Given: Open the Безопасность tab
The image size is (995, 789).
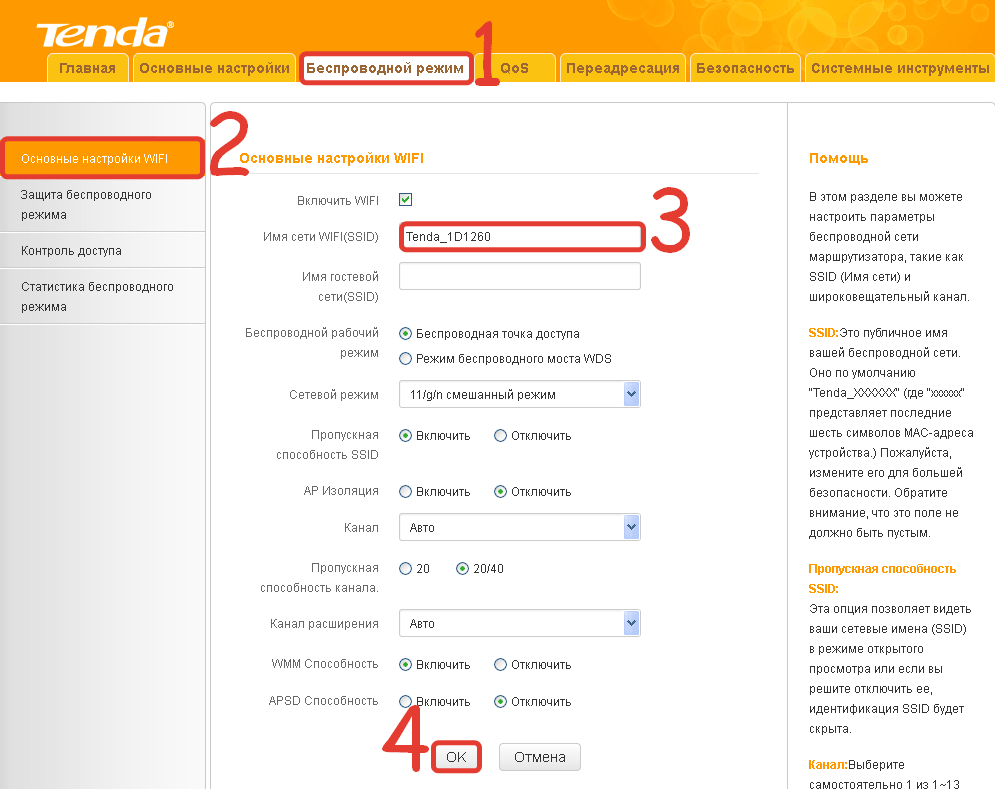Looking at the screenshot, I should click(745, 68).
